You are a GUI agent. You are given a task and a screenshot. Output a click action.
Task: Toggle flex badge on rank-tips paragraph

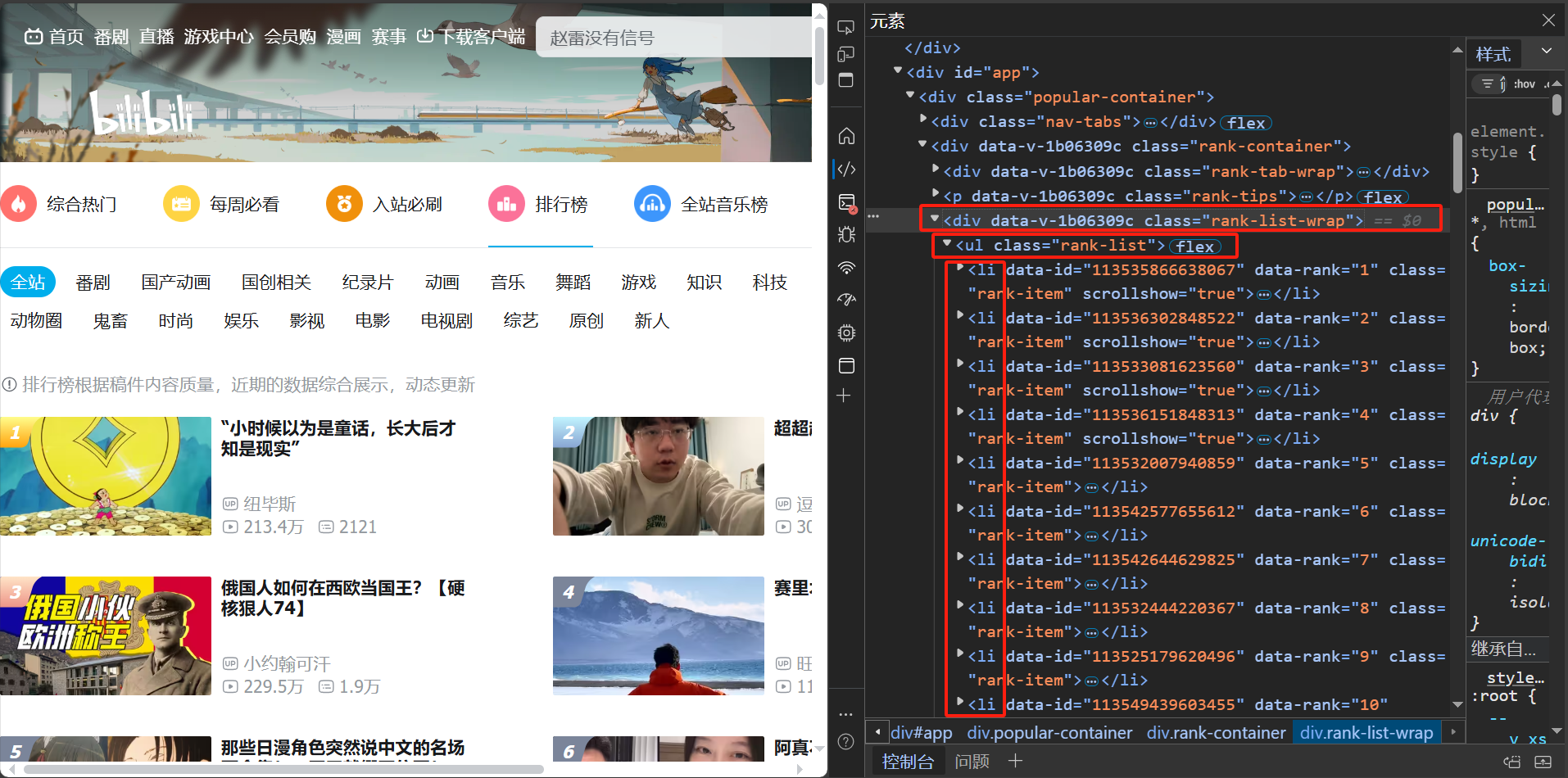[1383, 197]
